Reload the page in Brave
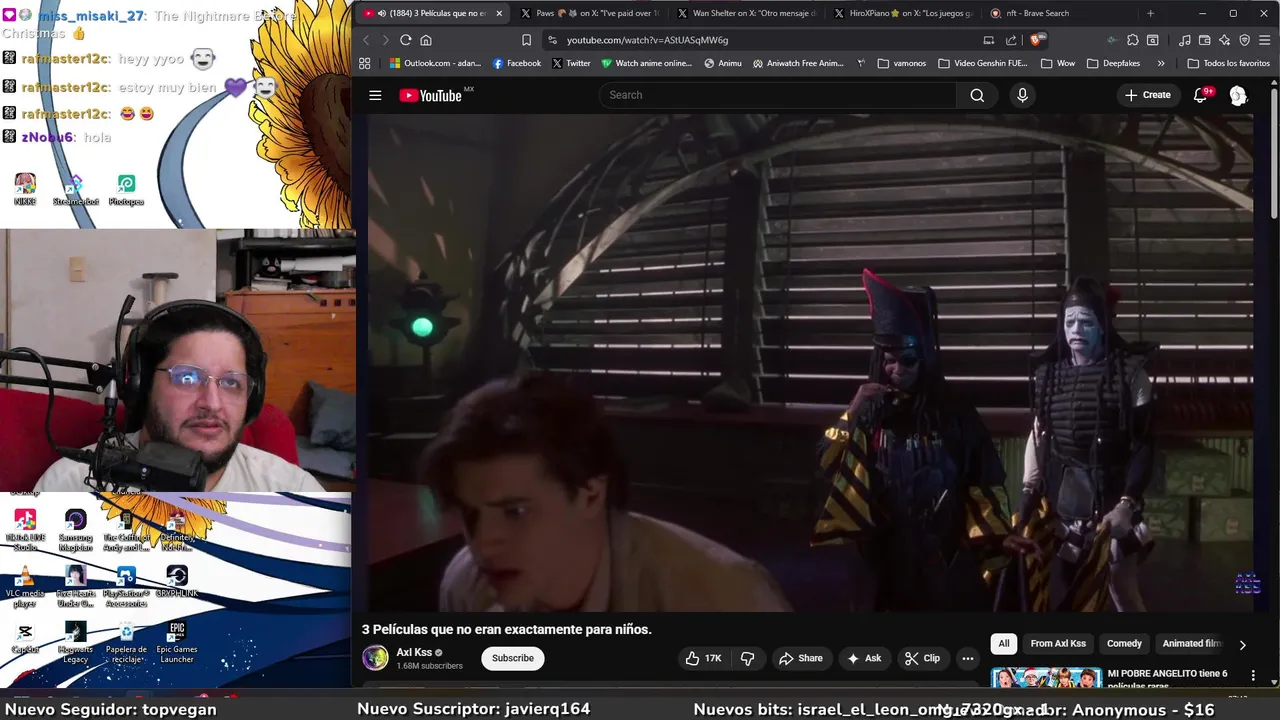 pos(405,40)
